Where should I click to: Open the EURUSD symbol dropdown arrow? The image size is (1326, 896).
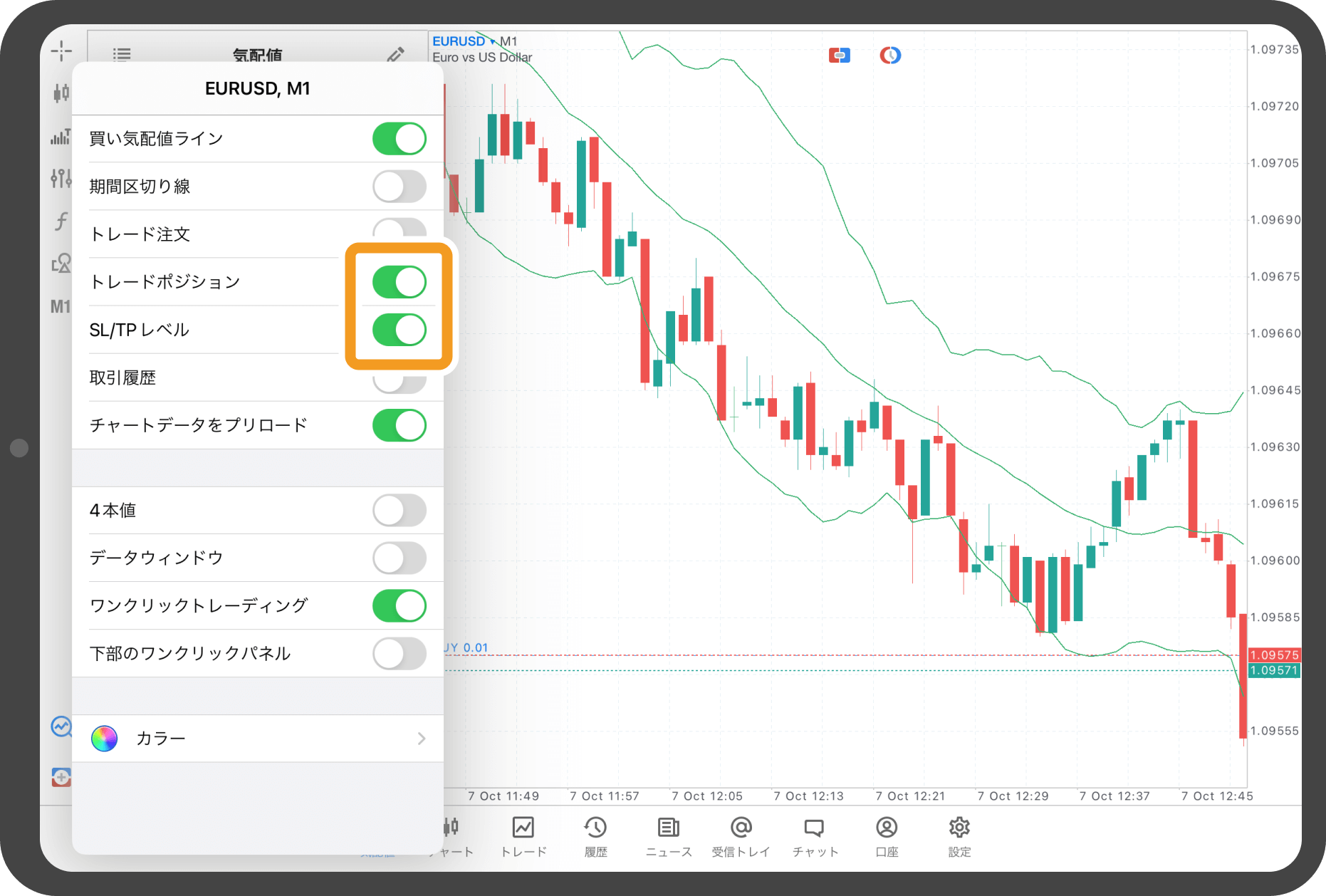tap(492, 41)
